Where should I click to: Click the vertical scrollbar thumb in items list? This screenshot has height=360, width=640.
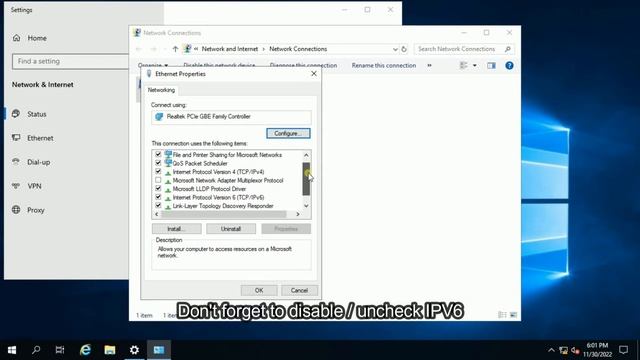306,179
